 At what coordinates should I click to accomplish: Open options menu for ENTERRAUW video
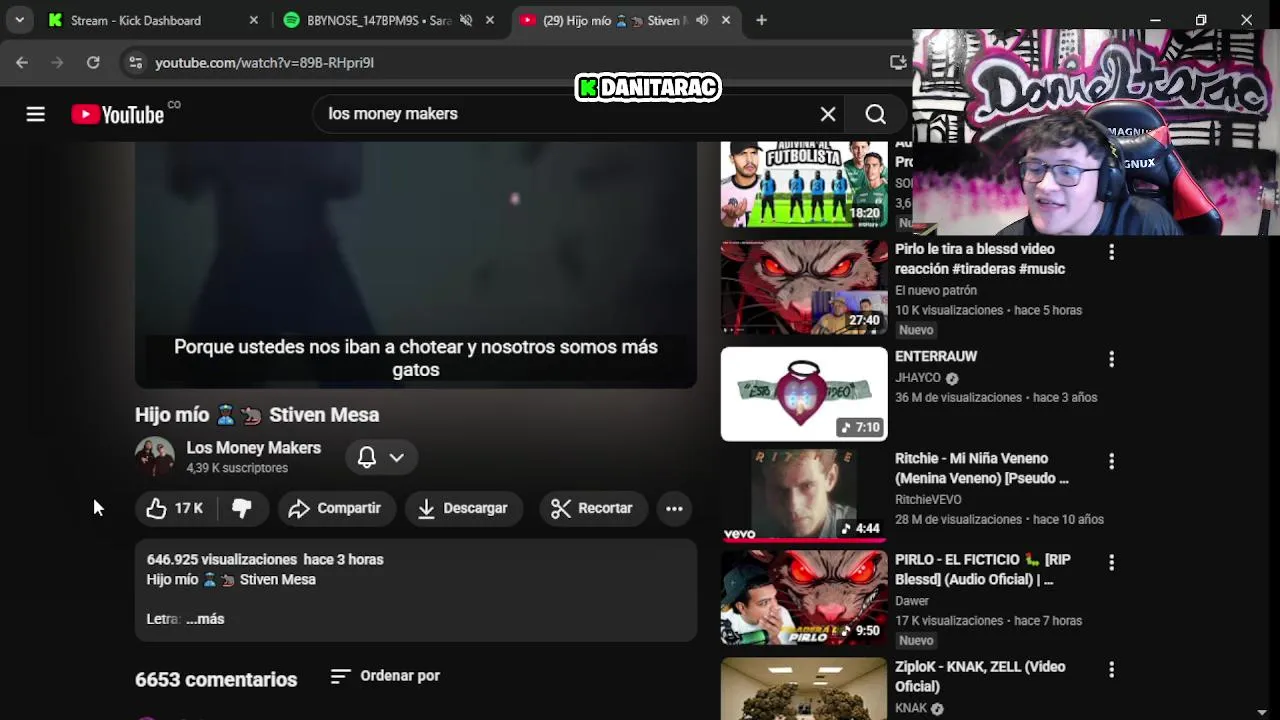1111,359
